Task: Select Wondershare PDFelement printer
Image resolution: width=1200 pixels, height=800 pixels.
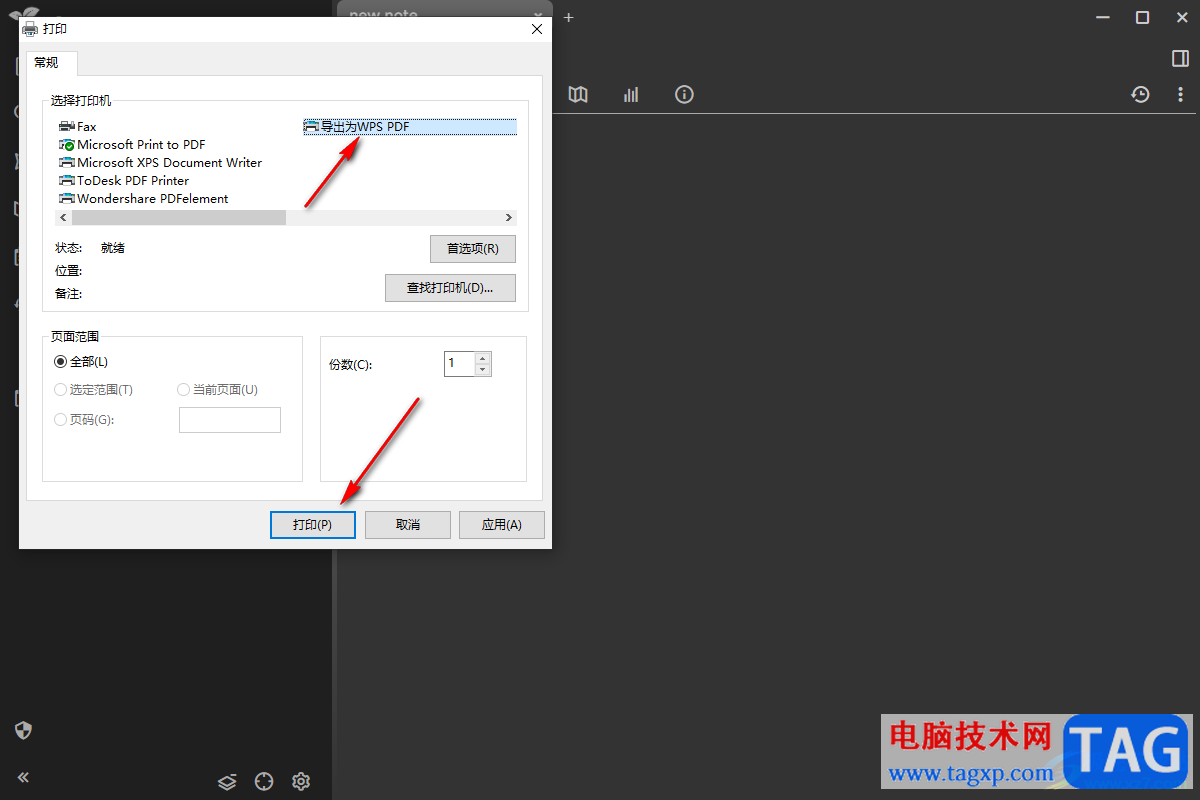Action: click(x=143, y=199)
